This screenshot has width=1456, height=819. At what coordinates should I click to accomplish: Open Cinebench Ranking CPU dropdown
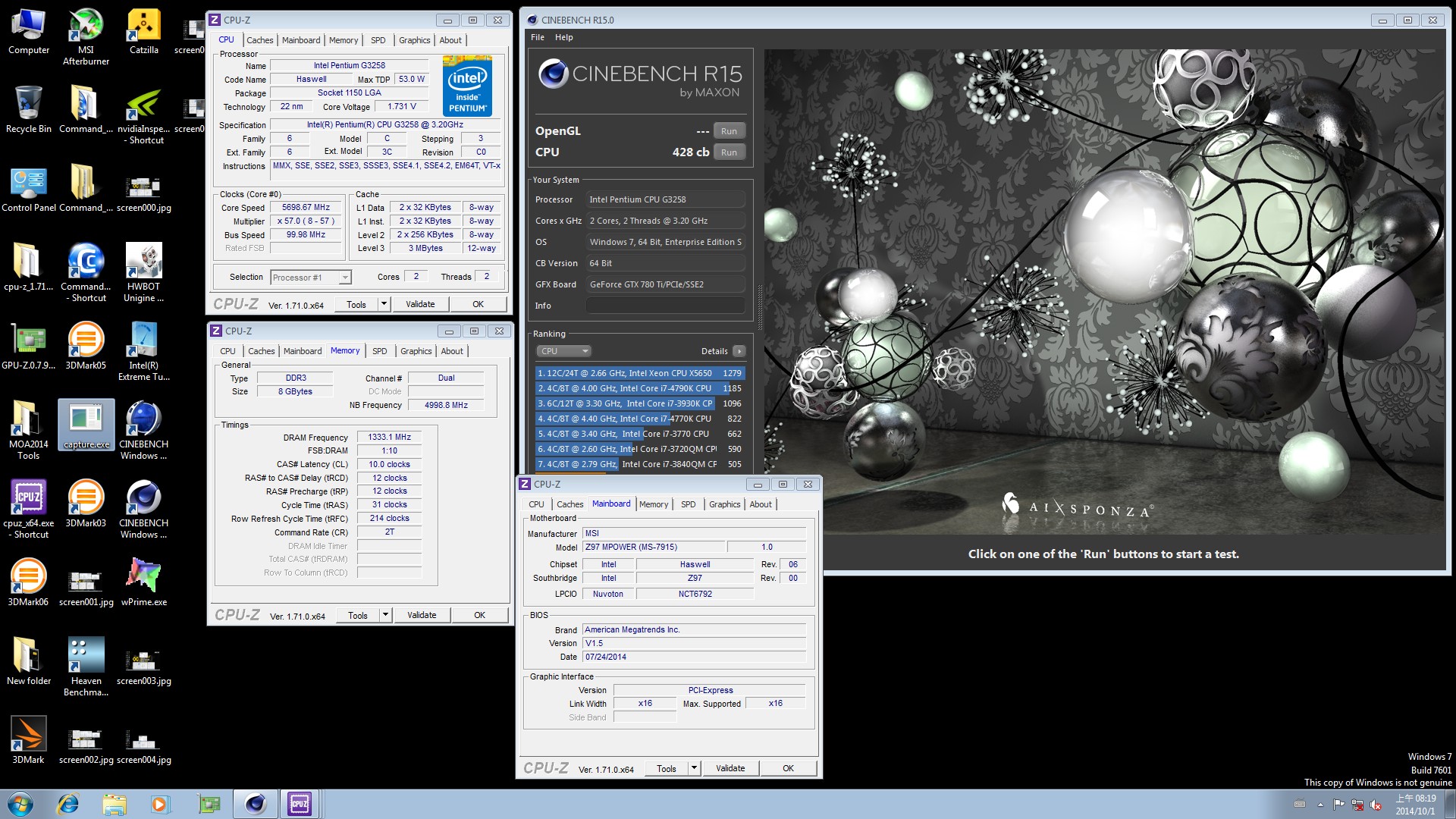563,351
